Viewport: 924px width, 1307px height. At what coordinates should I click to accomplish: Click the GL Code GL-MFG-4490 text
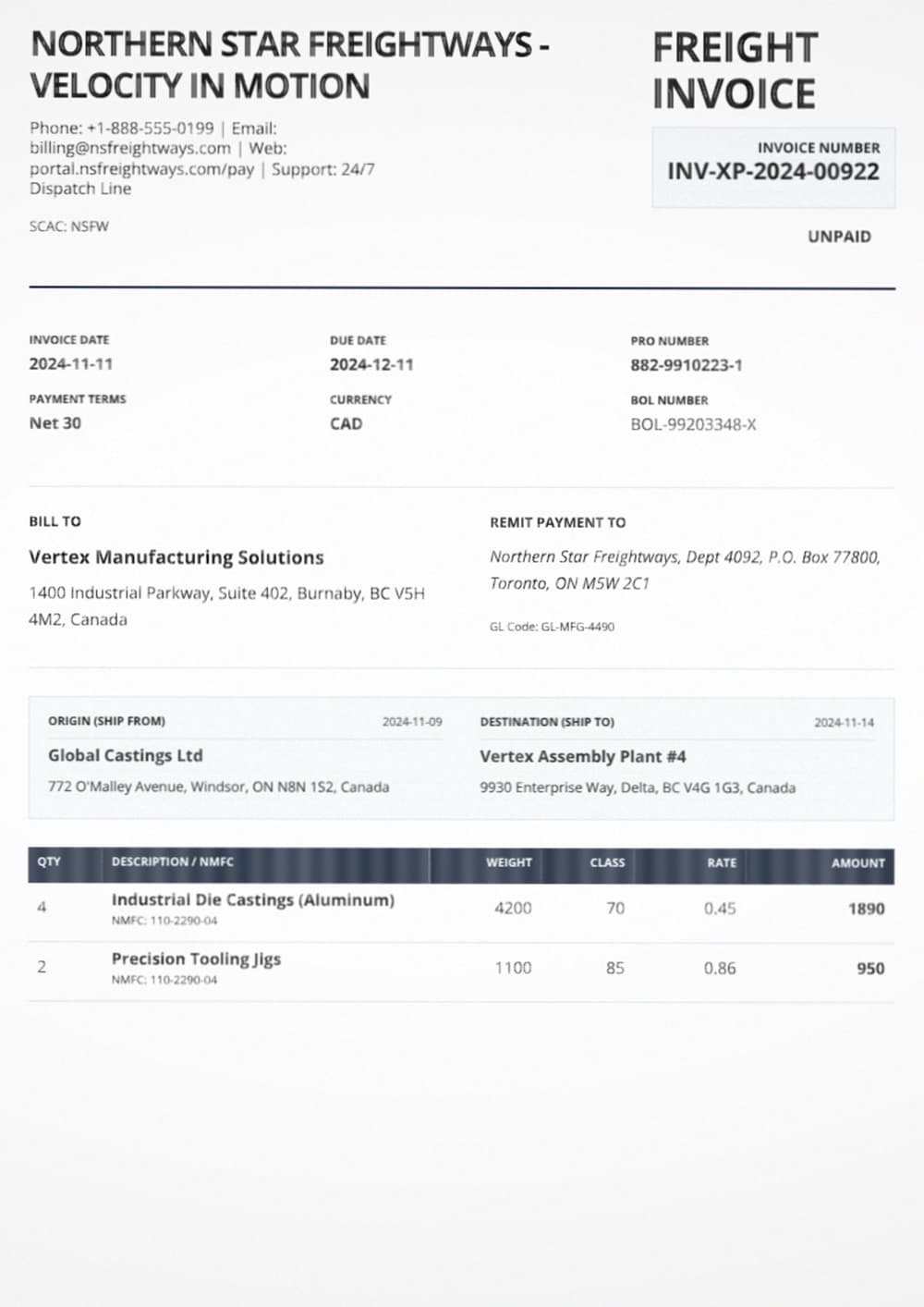click(552, 627)
